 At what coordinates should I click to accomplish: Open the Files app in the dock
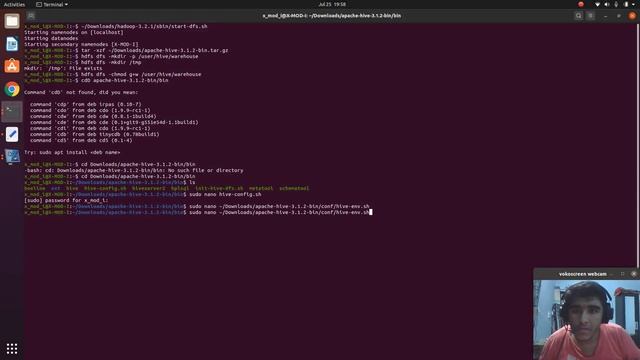12,21
